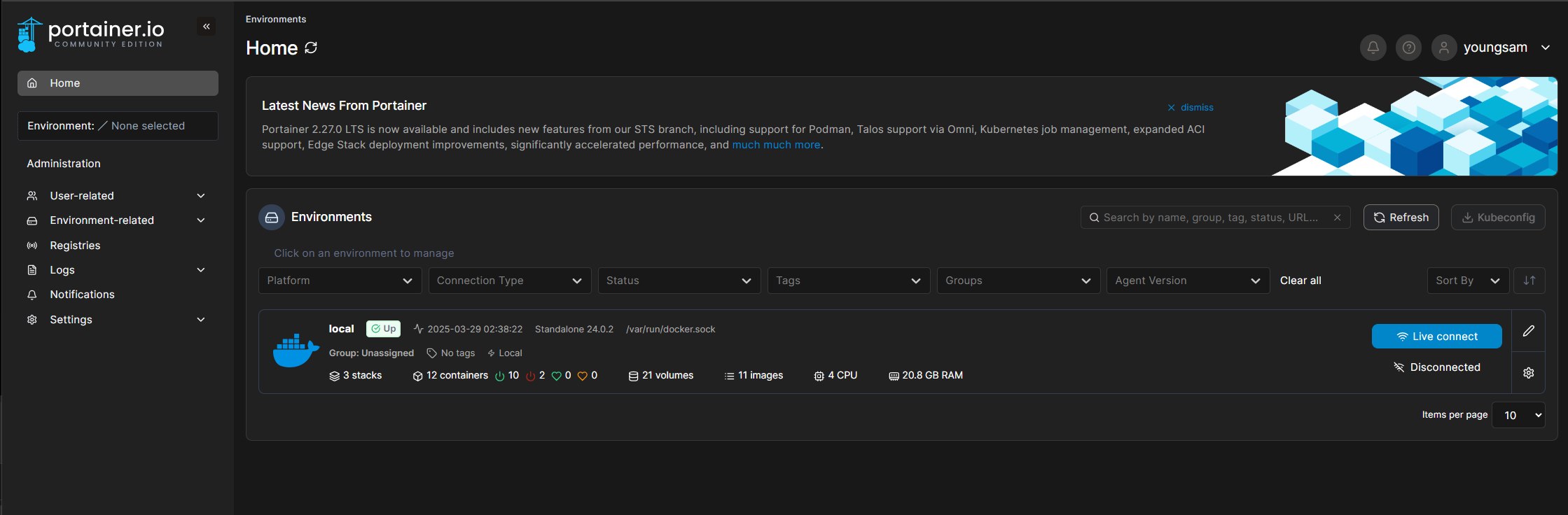Click the Environments drive icon in the panel header
Image resolution: width=1568 pixels, height=515 pixels.
272,218
